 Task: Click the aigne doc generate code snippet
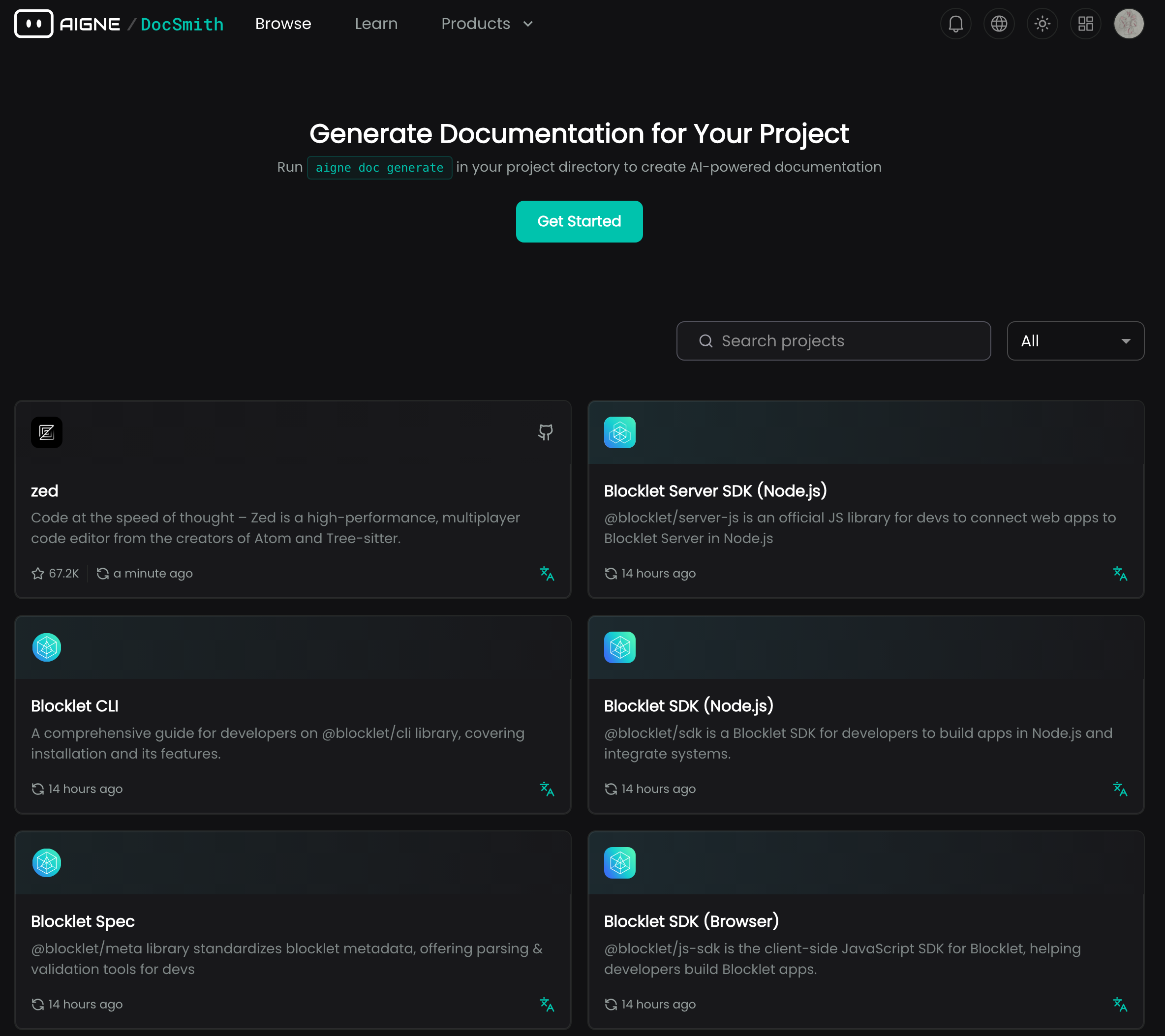[x=379, y=168]
